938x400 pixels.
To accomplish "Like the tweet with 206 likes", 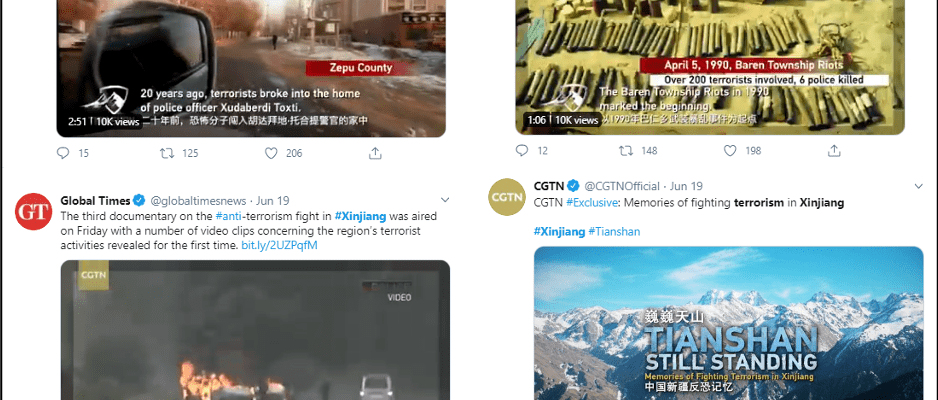I will 271,153.
